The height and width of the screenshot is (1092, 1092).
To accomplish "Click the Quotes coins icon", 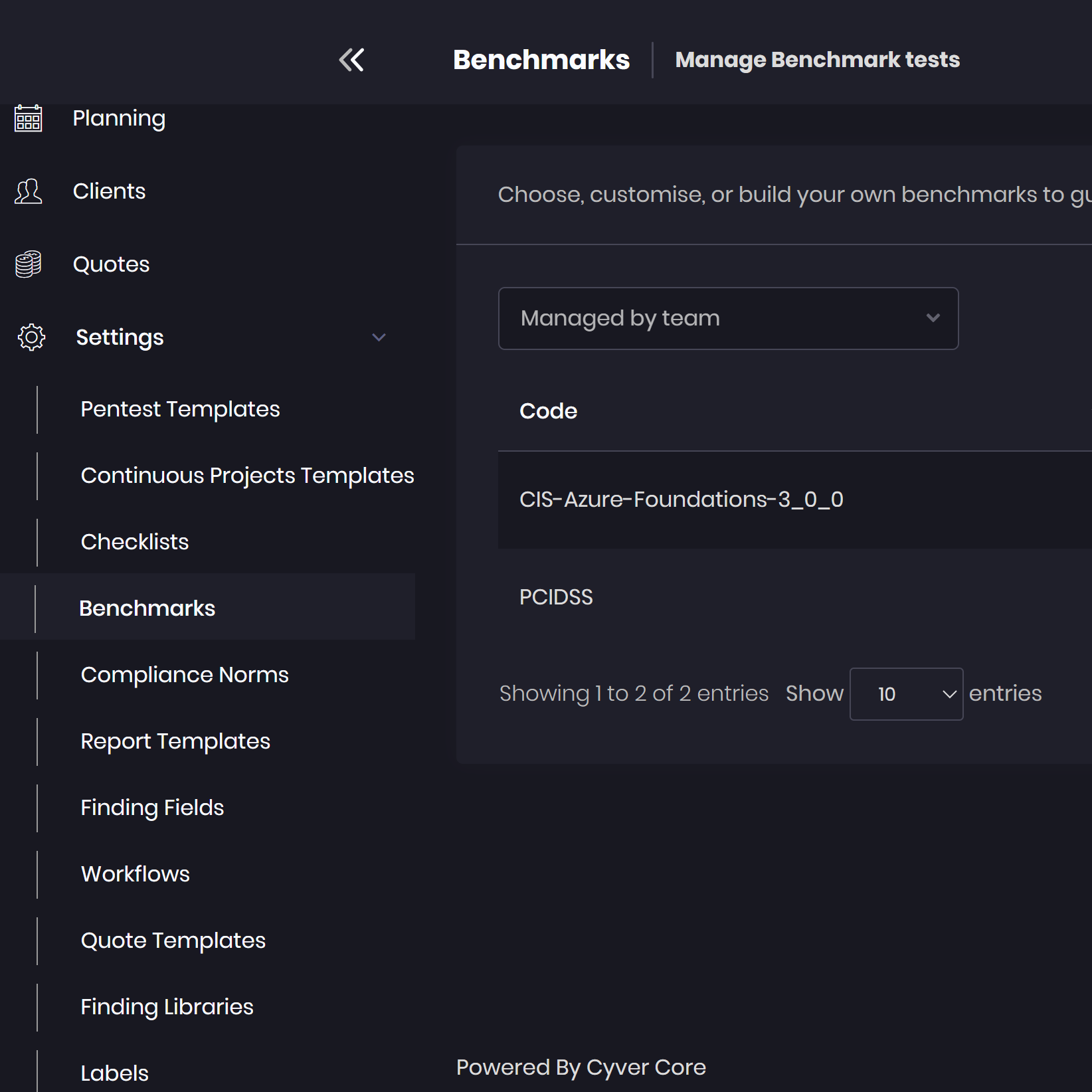I will [29, 264].
